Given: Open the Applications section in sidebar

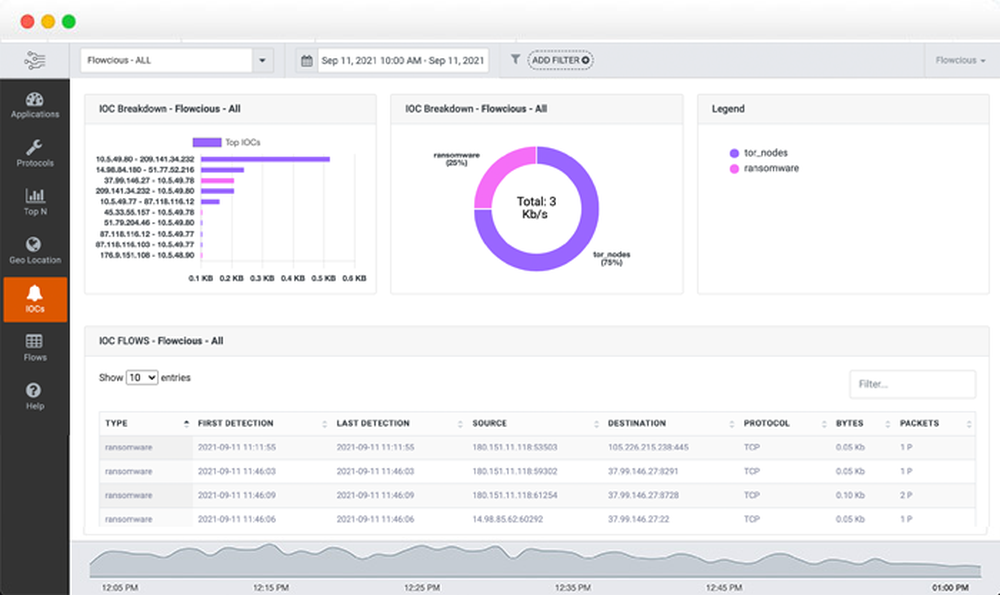Looking at the screenshot, I should click(x=34, y=105).
